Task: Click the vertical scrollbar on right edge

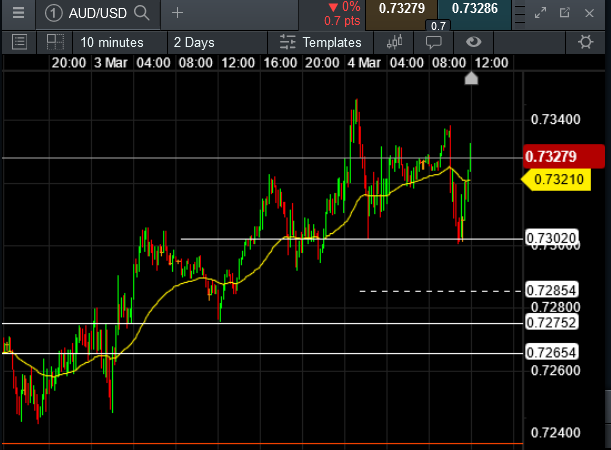Action: (x=607, y=406)
